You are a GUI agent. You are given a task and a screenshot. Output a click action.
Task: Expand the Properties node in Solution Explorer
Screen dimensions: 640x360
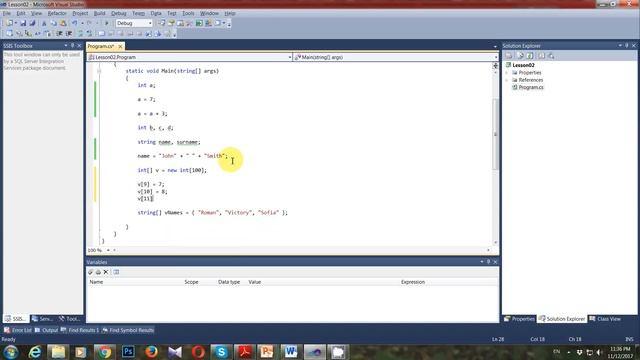507,73
